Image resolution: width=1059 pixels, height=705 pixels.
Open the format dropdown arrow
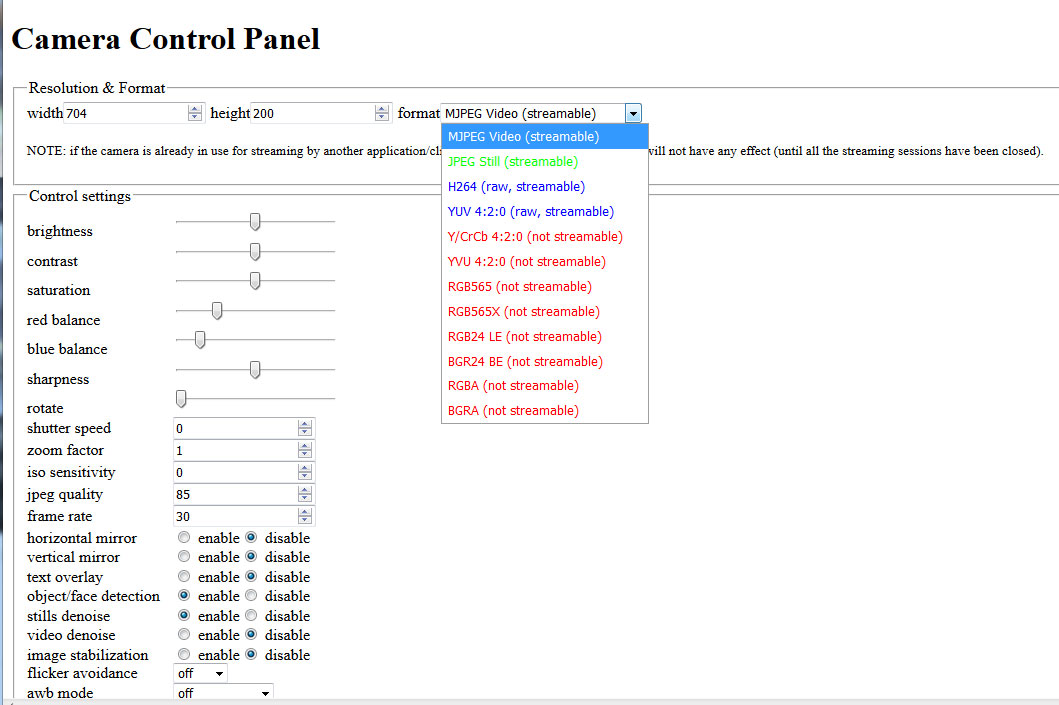pyautogui.click(x=633, y=113)
